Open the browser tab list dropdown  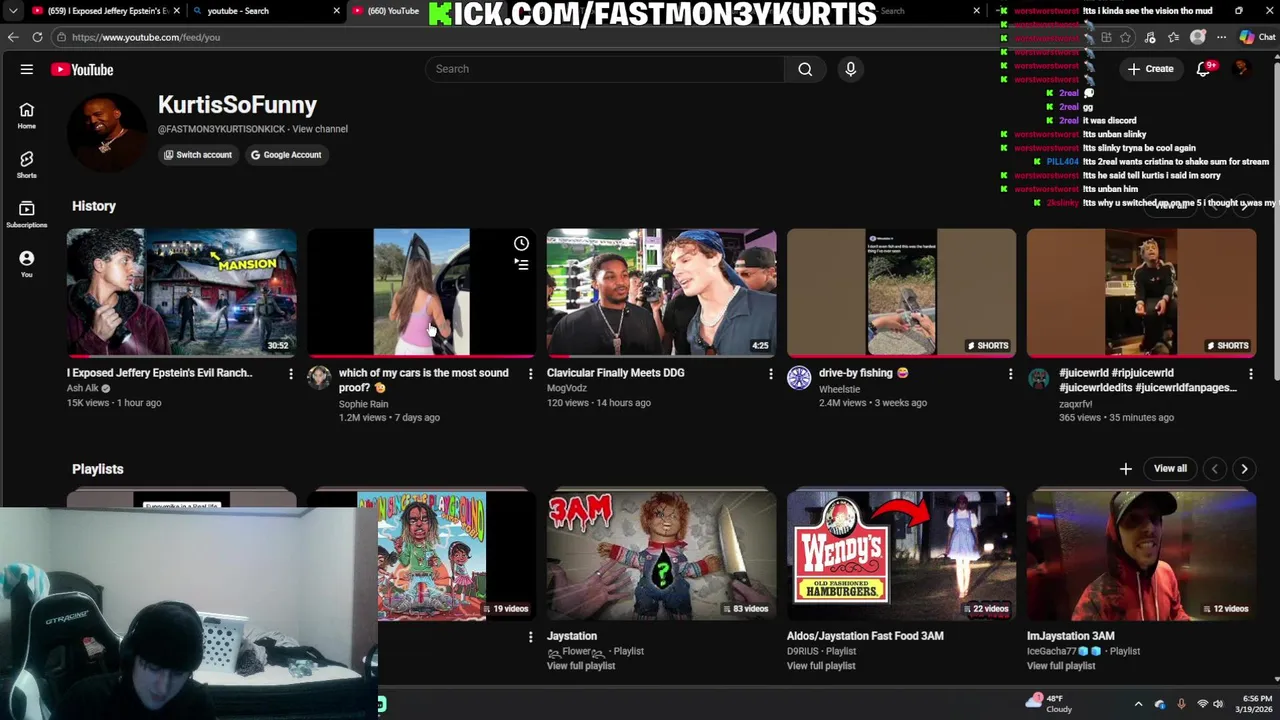[13, 11]
